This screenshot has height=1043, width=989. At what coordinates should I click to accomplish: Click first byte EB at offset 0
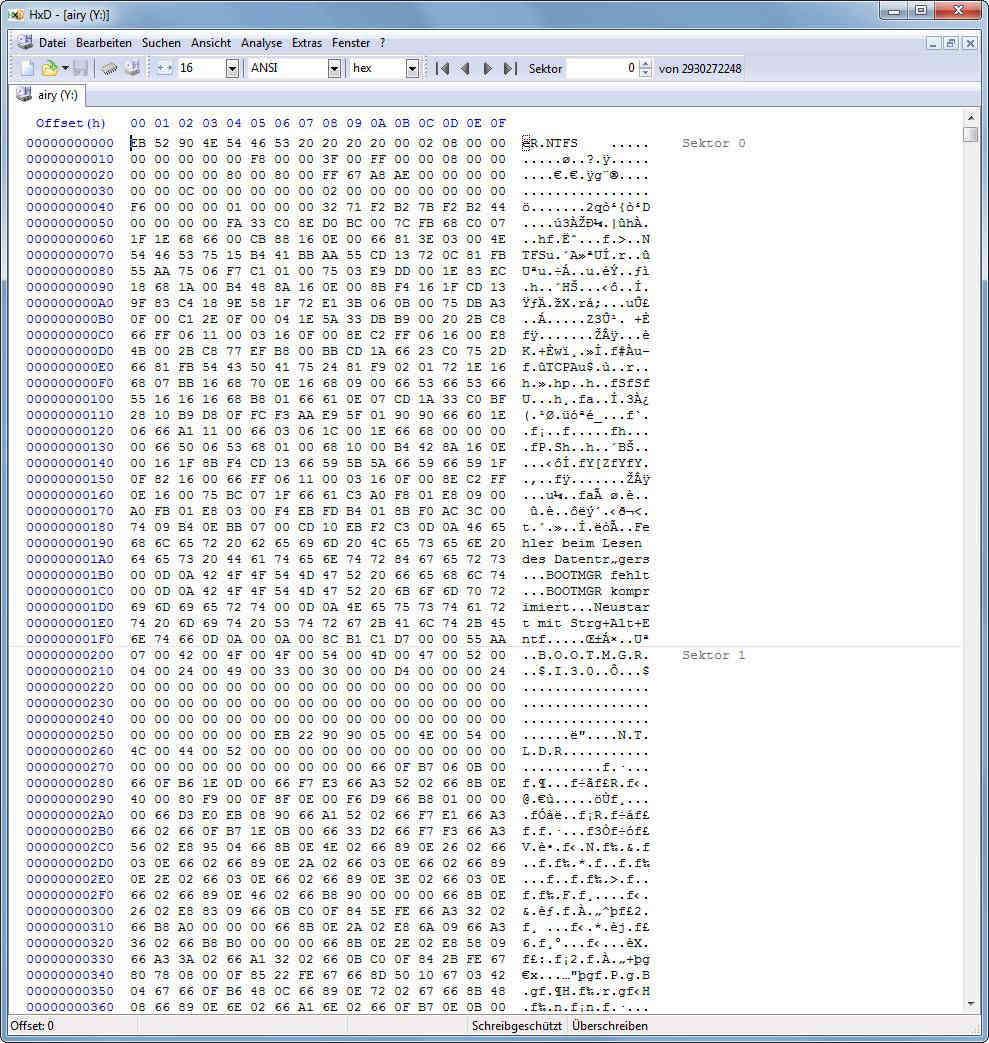tap(138, 143)
